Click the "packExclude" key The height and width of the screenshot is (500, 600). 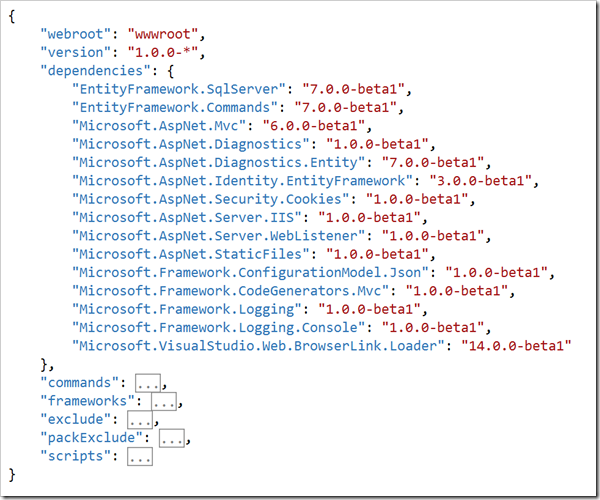click(92, 438)
